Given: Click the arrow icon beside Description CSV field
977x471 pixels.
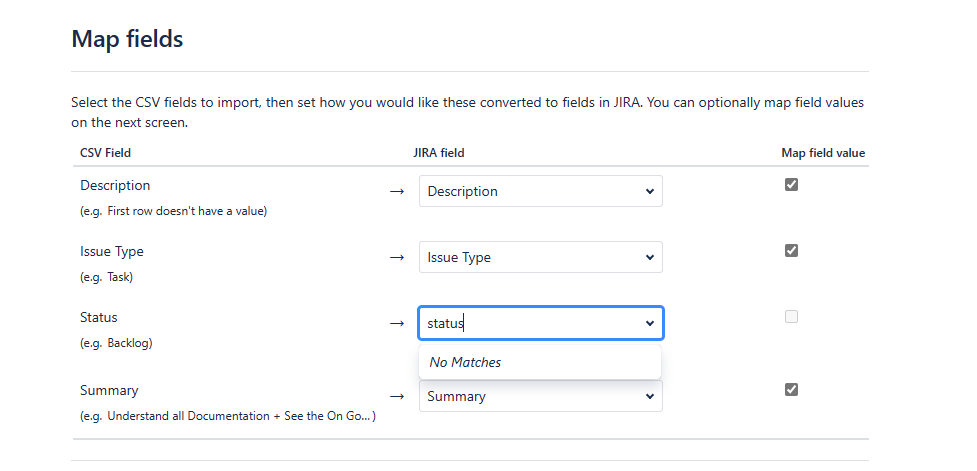Looking at the screenshot, I should [x=397, y=191].
